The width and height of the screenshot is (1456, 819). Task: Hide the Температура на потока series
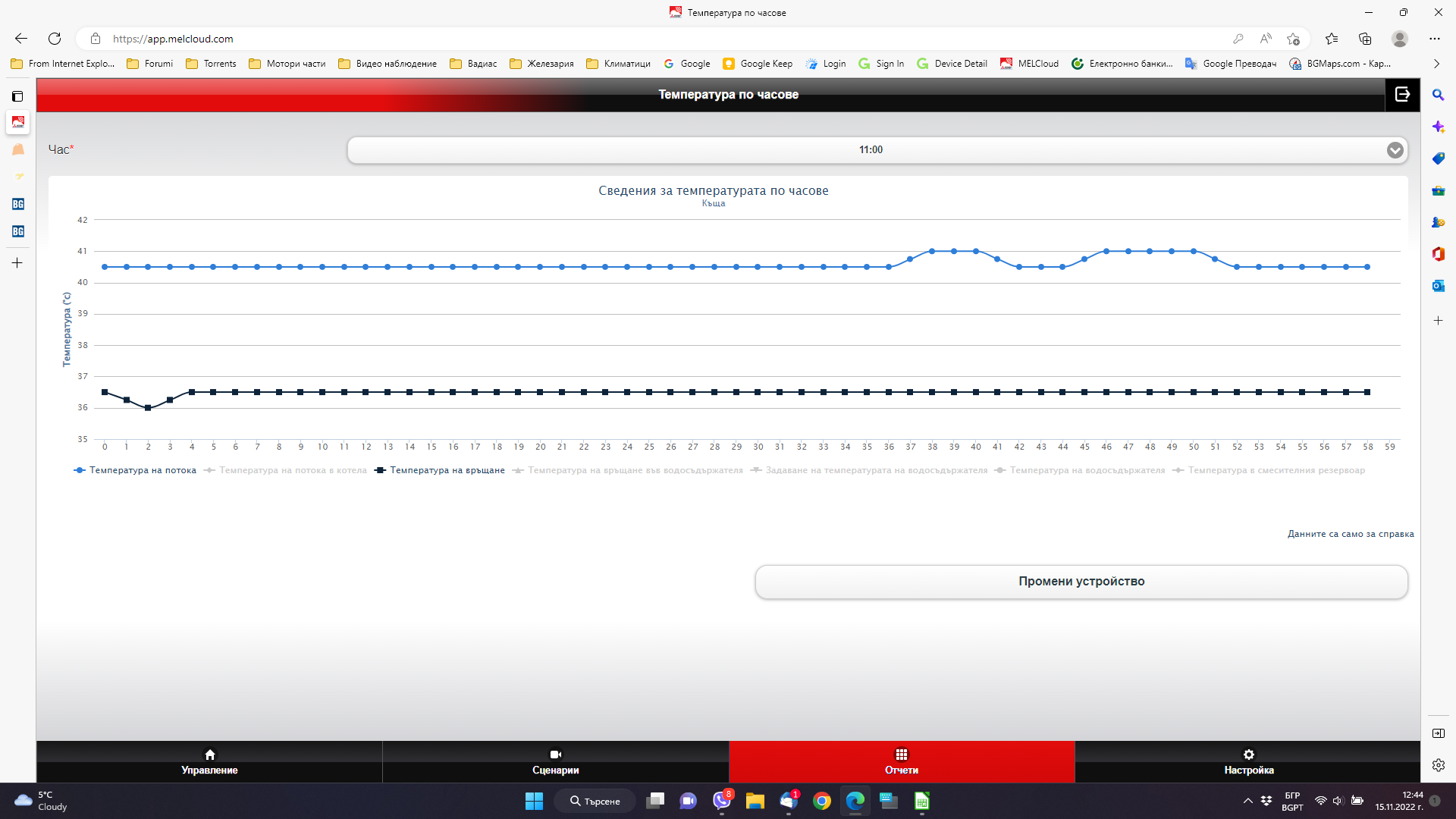[x=142, y=470]
